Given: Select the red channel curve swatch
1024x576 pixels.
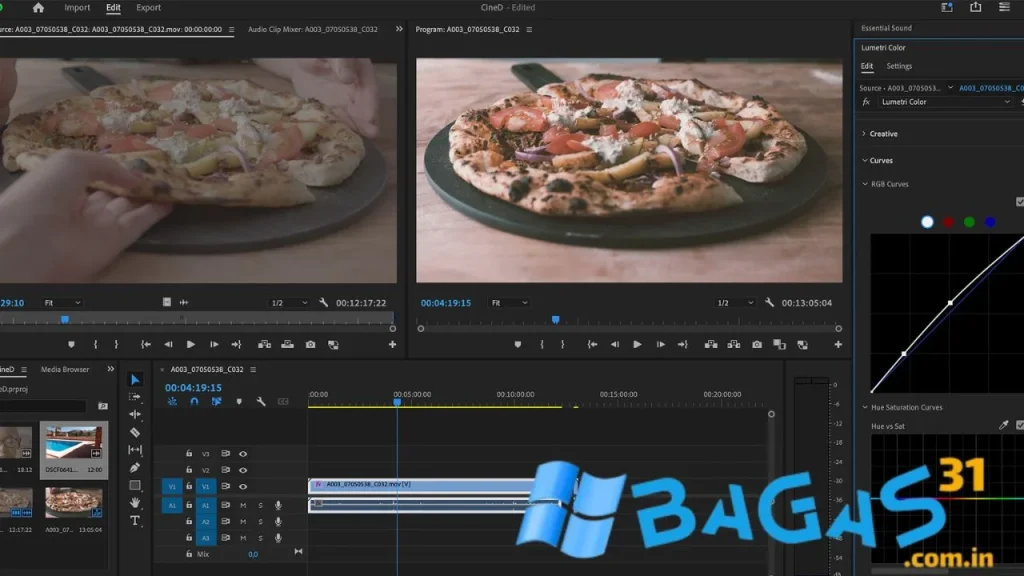Looking at the screenshot, I should (948, 222).
